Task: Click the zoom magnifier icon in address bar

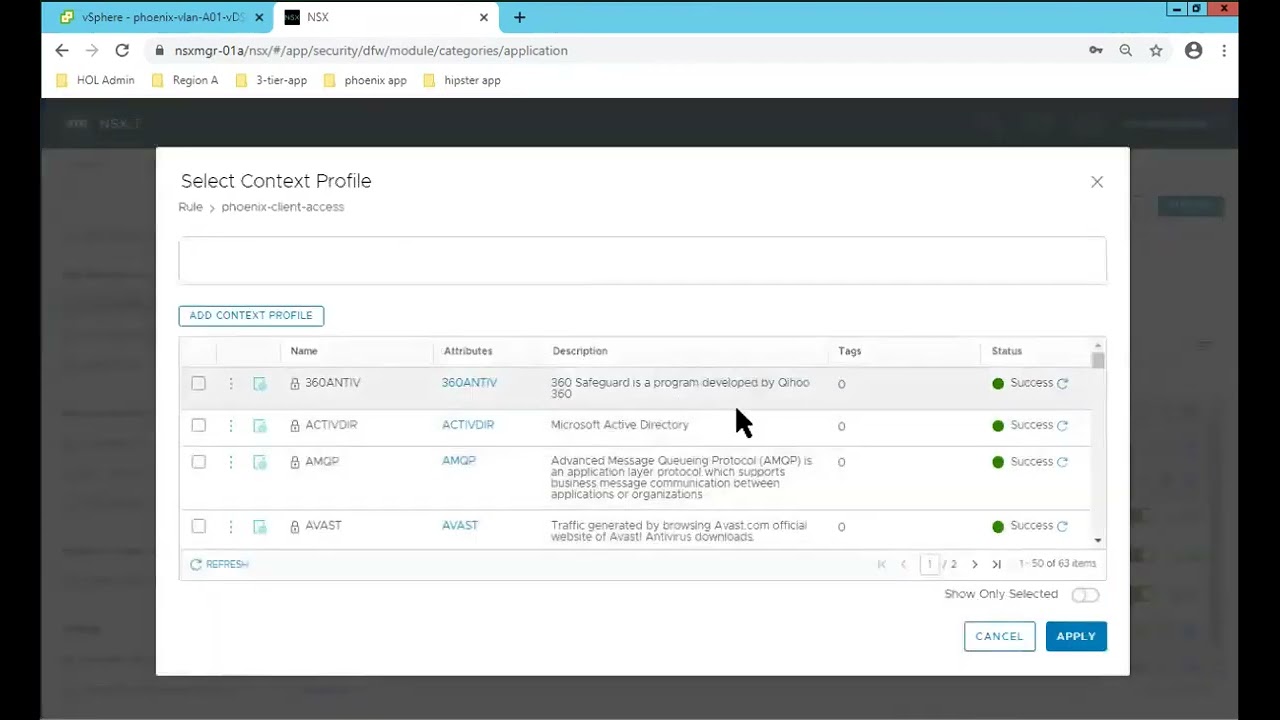Action: [1126, 50]
